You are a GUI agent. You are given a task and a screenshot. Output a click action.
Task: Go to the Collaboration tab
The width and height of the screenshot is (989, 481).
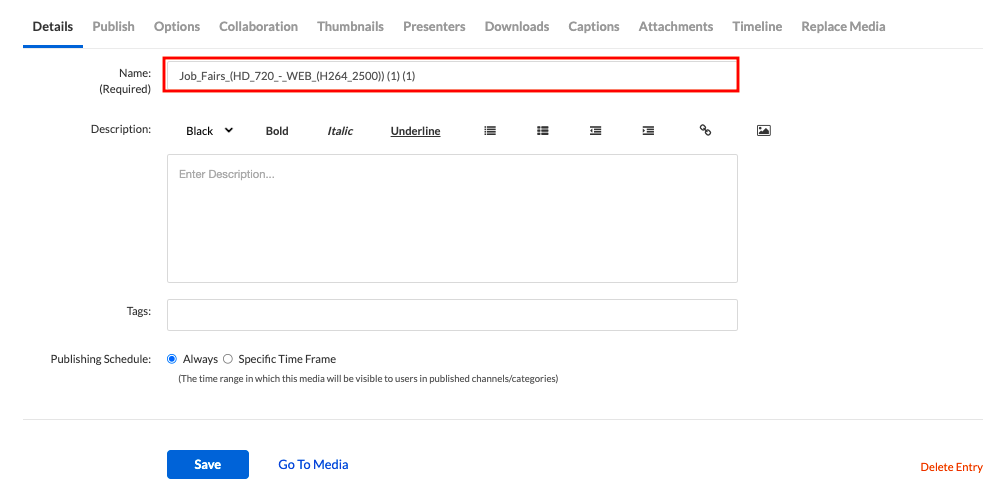[x=259, y=26]
